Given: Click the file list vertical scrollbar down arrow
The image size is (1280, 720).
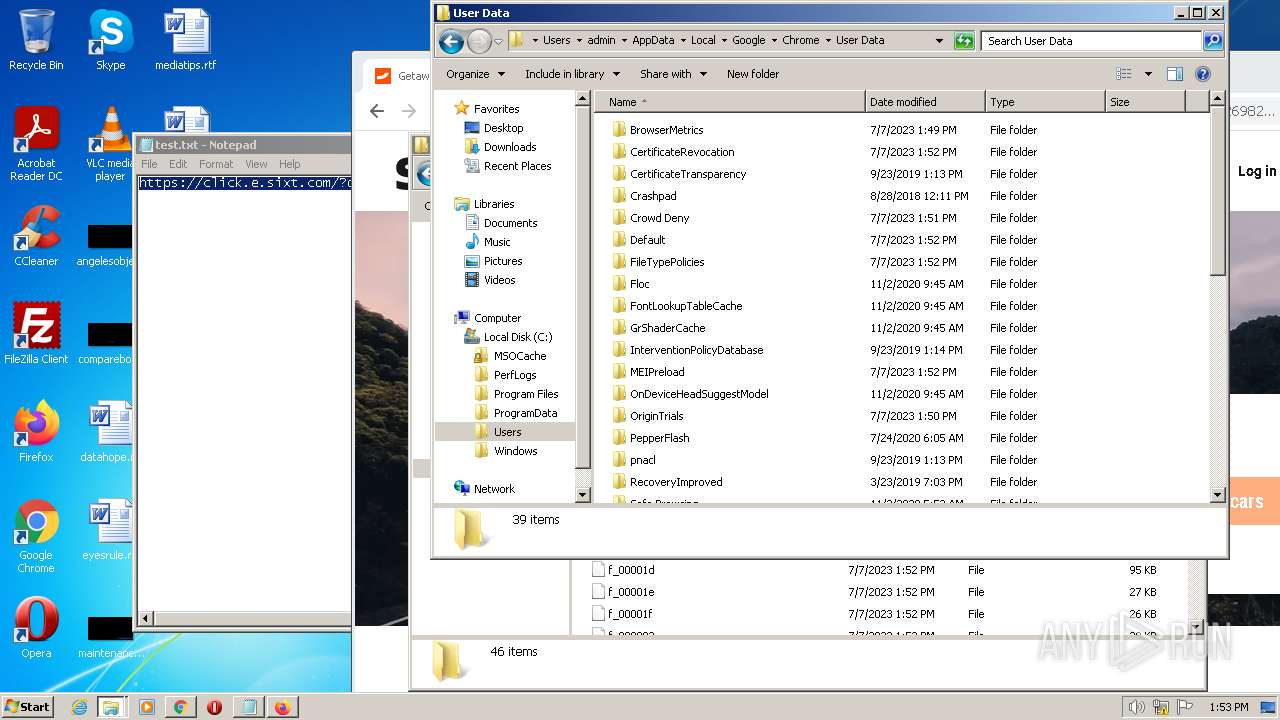Looking at the screenshot, I should pos(1217,494).
